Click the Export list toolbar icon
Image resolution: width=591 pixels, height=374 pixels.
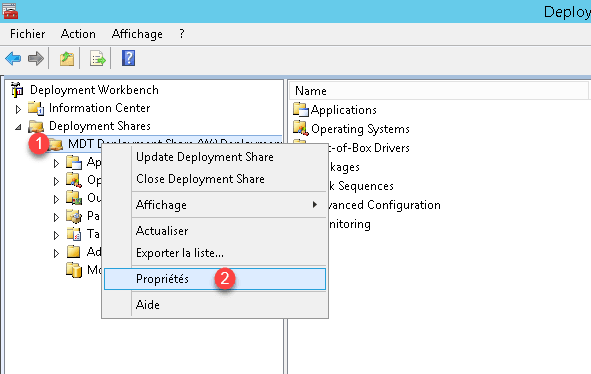tap(98, 58)
